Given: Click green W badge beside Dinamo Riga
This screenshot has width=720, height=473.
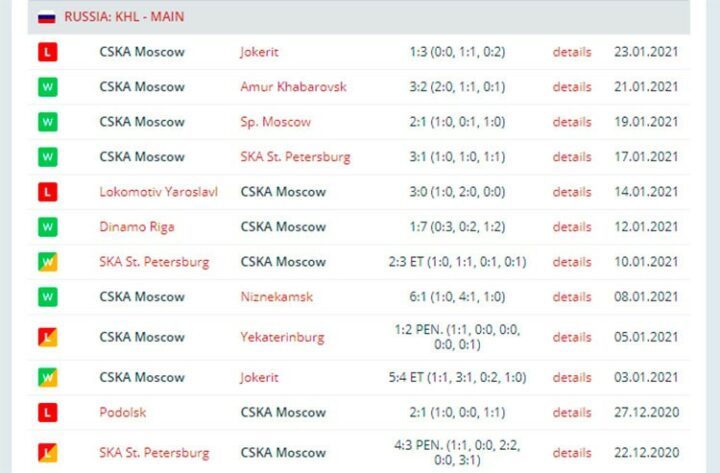Looking at the screenshot, I should pyautogui.click(x=48, y=227).
